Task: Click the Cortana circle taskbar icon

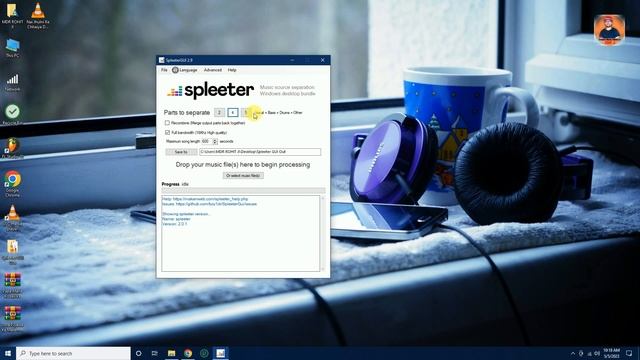Action: 138,353
